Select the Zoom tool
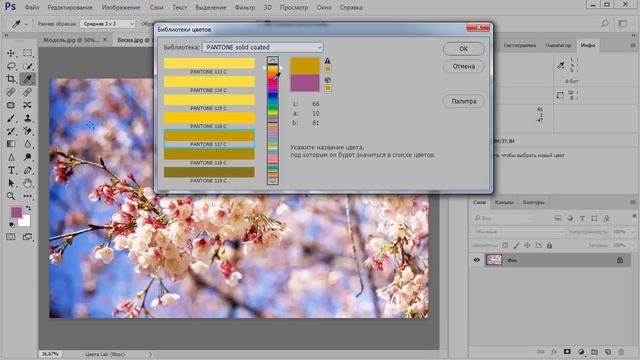 (11, 196)
